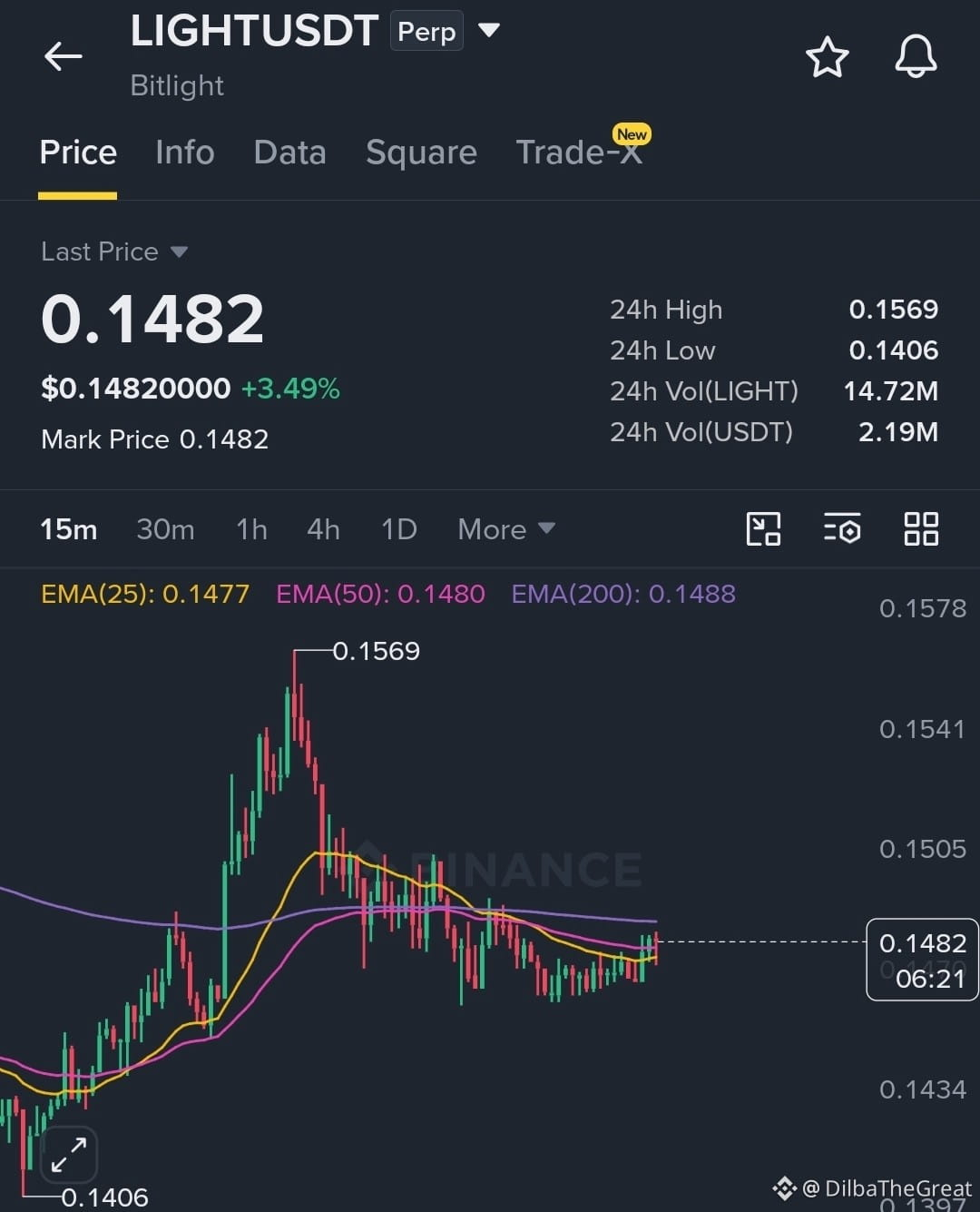
Task: Open the LIGHTUSDT pair selector dropdown arrow
Action: [489, 31]
